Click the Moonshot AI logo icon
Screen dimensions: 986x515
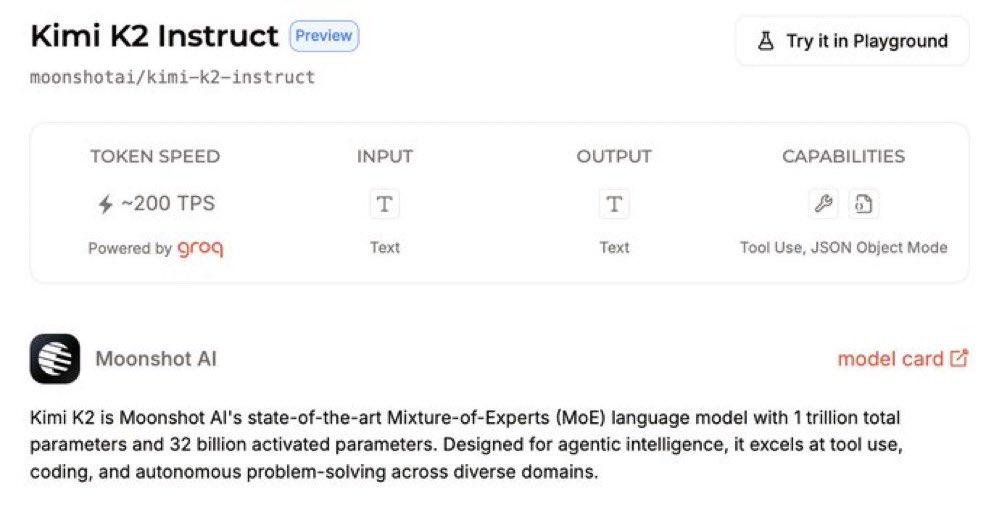point(55,358)
